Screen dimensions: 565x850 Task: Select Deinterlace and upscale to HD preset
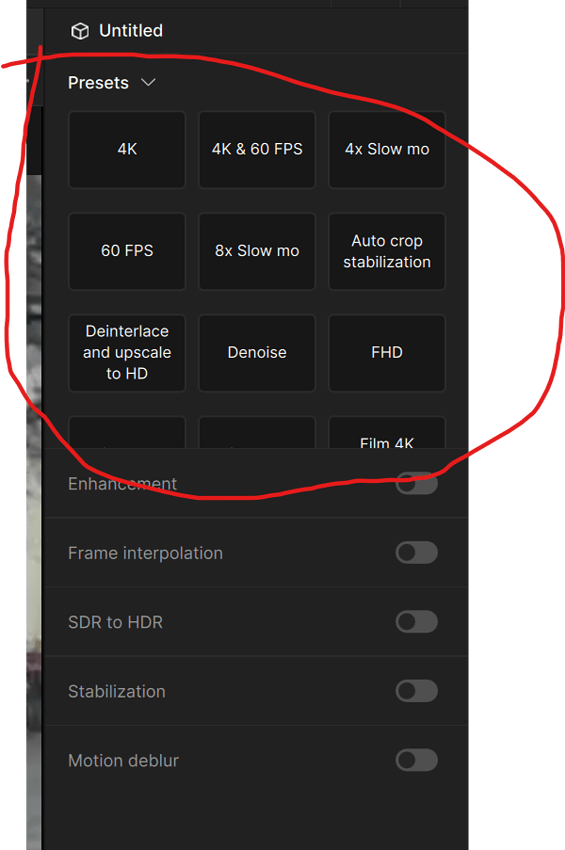point(127,353)
